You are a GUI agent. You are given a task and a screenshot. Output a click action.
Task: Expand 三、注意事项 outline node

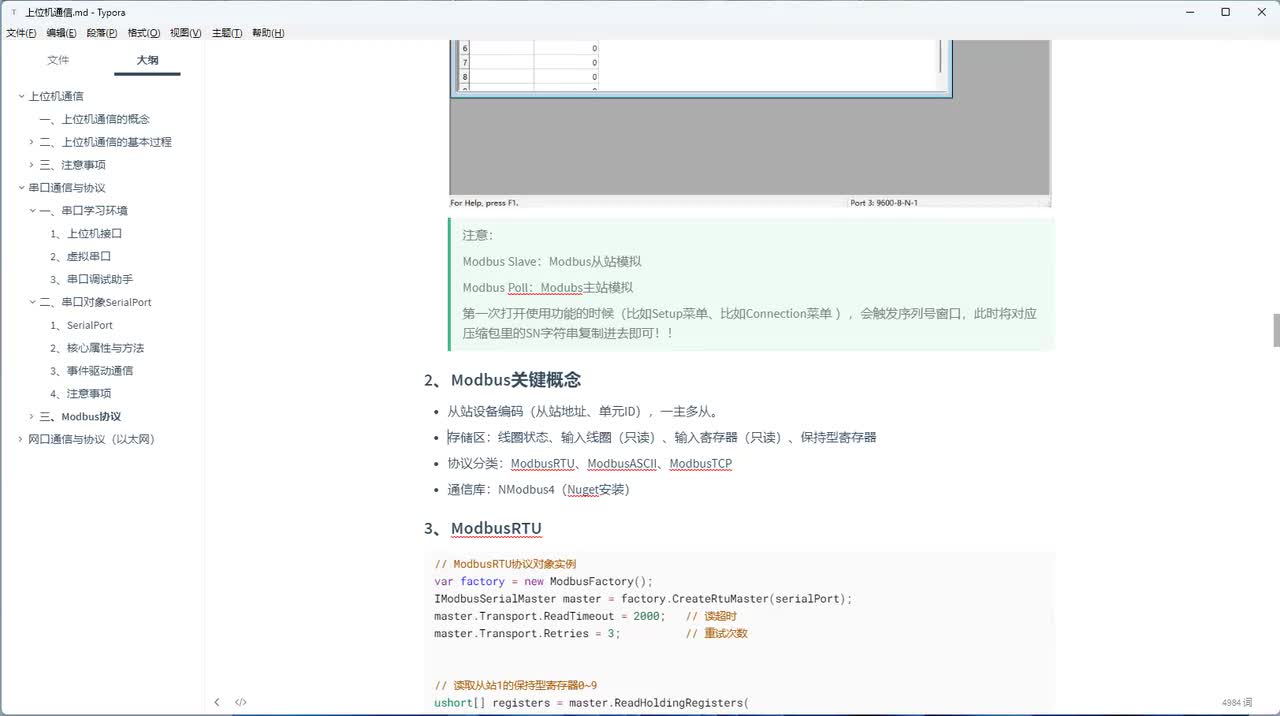point(32,165)
